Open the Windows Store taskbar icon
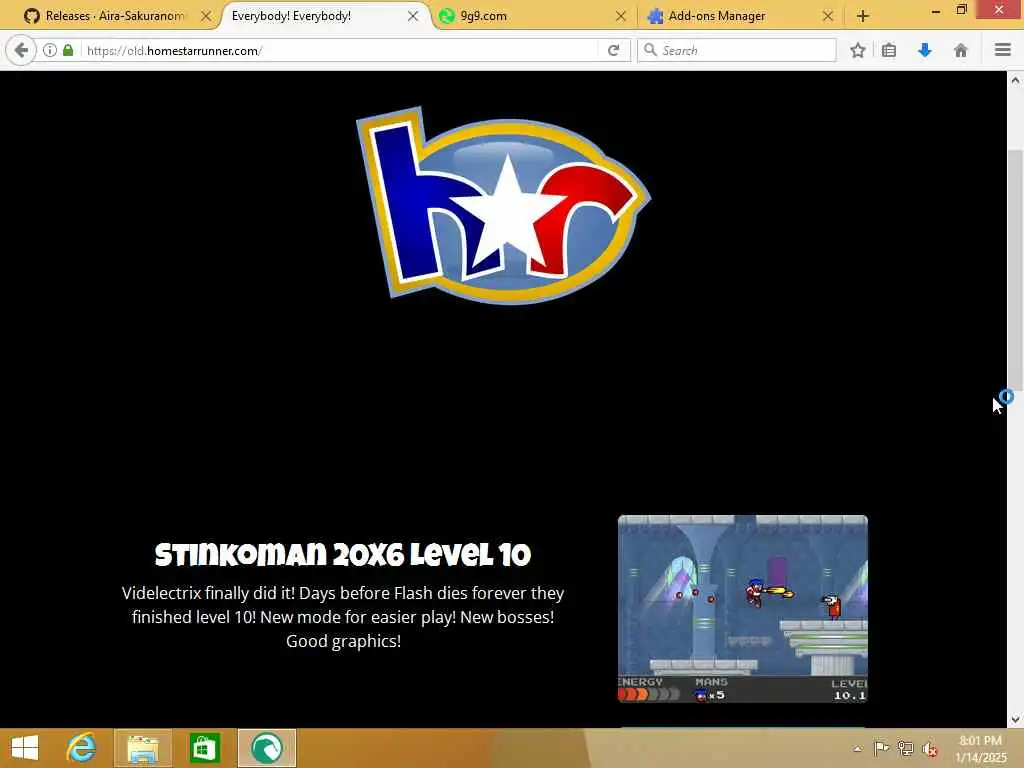 [x=204, y=748]
